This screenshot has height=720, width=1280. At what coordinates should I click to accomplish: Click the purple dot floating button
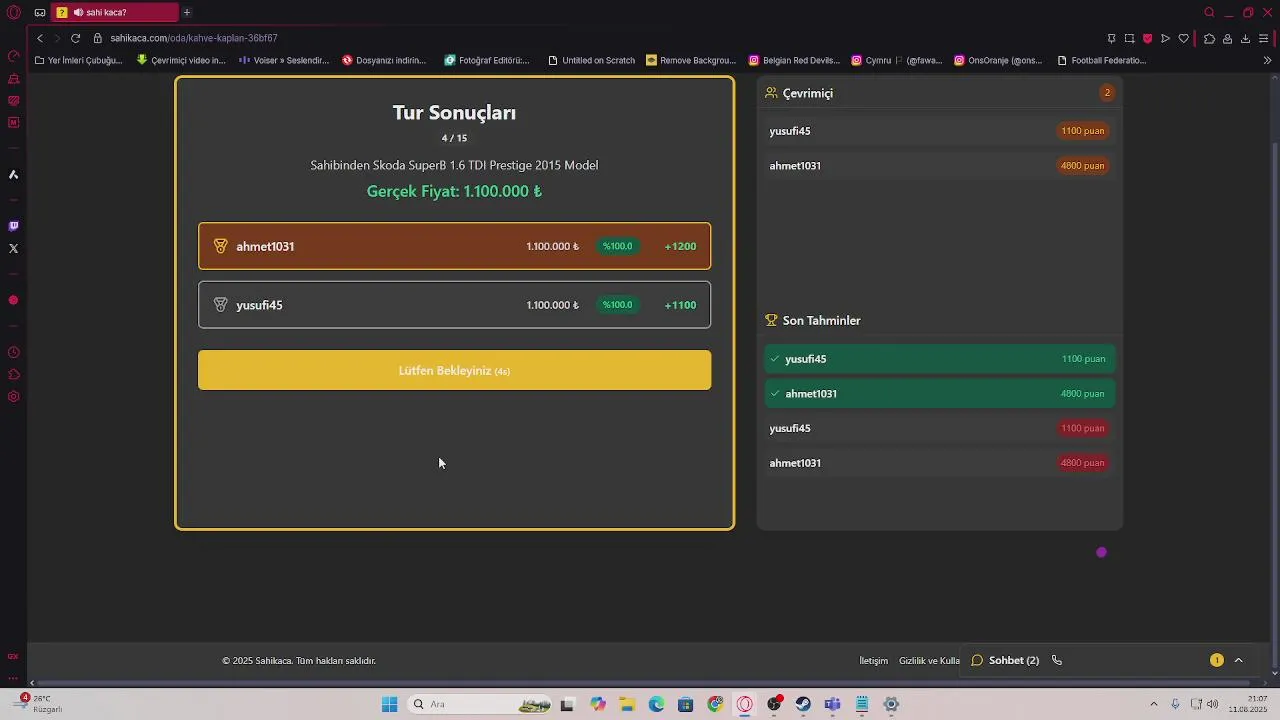tap(1101, 552)
